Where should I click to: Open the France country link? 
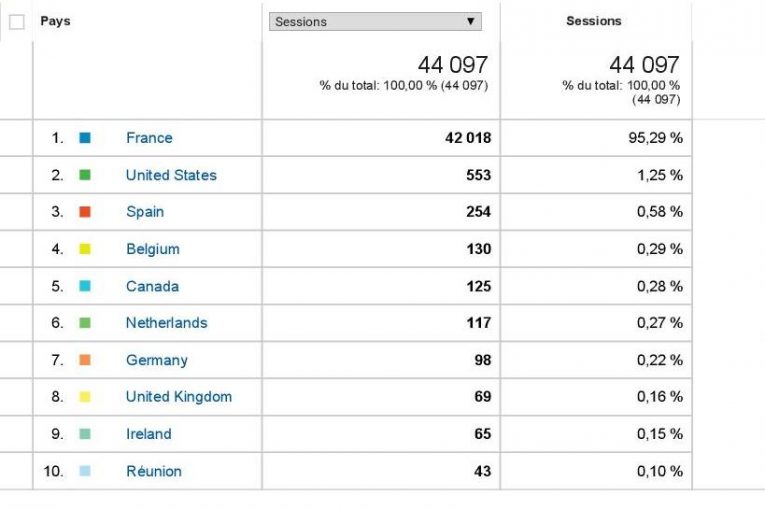tap(149, 138)
